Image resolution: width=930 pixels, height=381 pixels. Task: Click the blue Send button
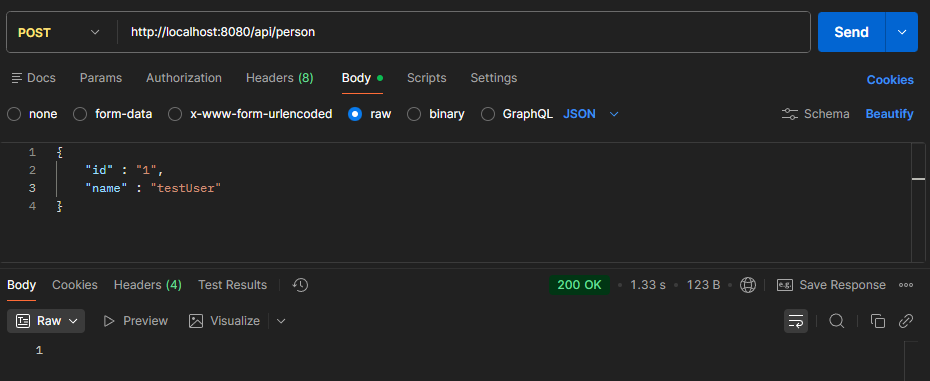coord(852,32)
